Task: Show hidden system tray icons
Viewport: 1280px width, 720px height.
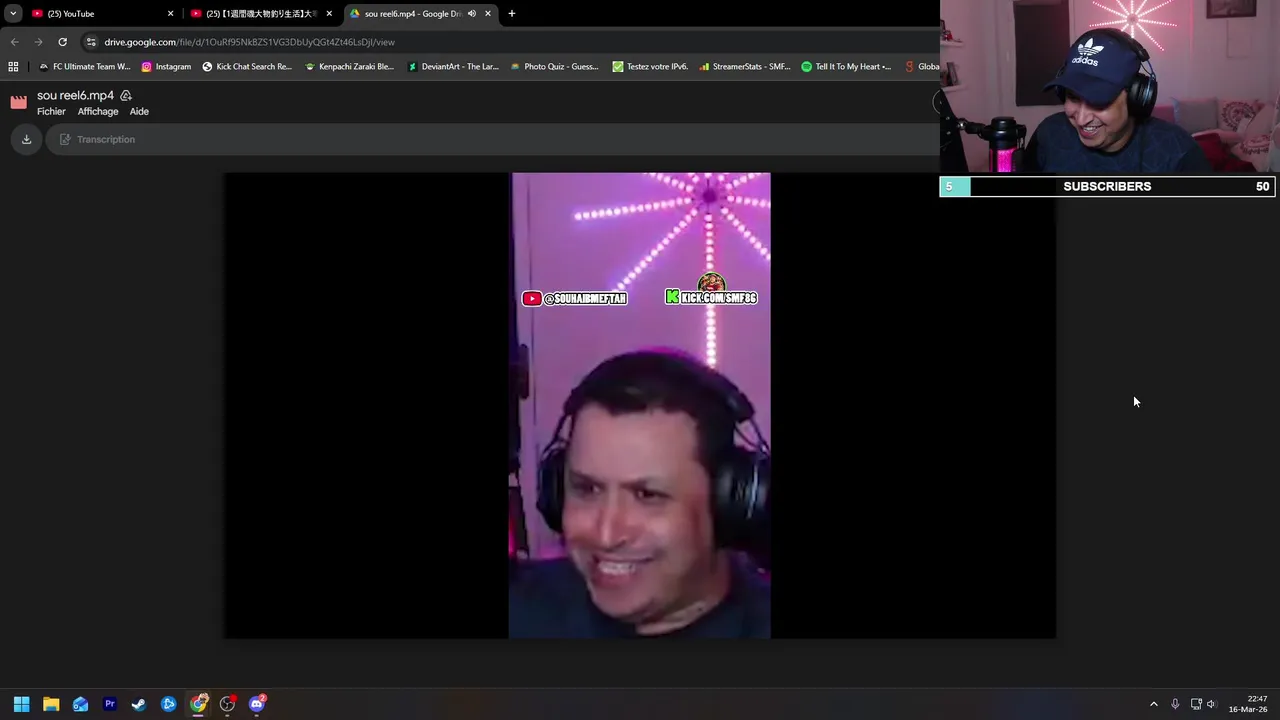Action: tap(1153, 704)
